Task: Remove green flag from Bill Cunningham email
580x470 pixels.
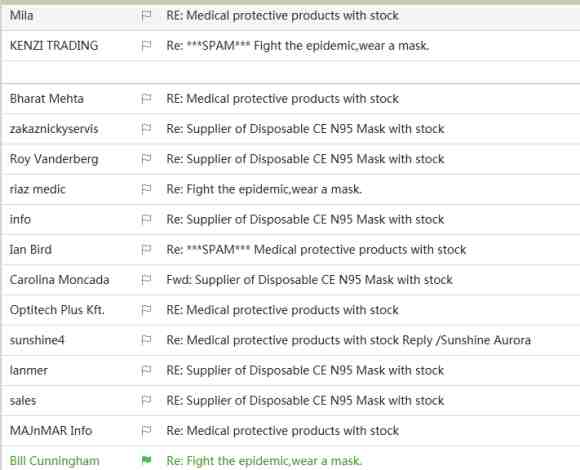Action: click(146, 460)
